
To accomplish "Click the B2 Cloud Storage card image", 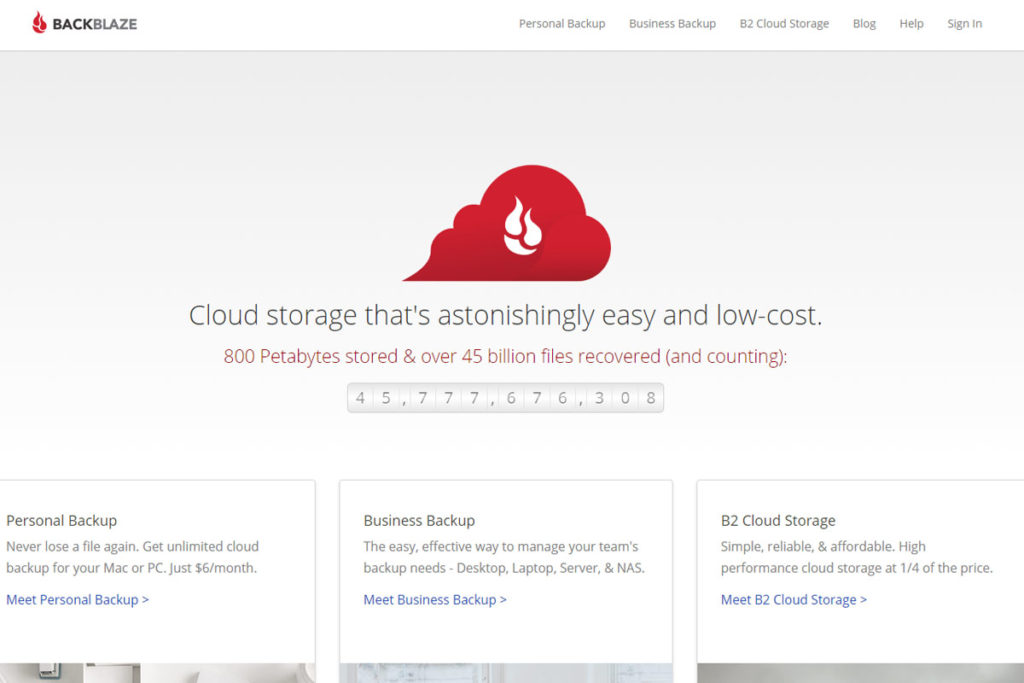I will click(x=861, y=673).
